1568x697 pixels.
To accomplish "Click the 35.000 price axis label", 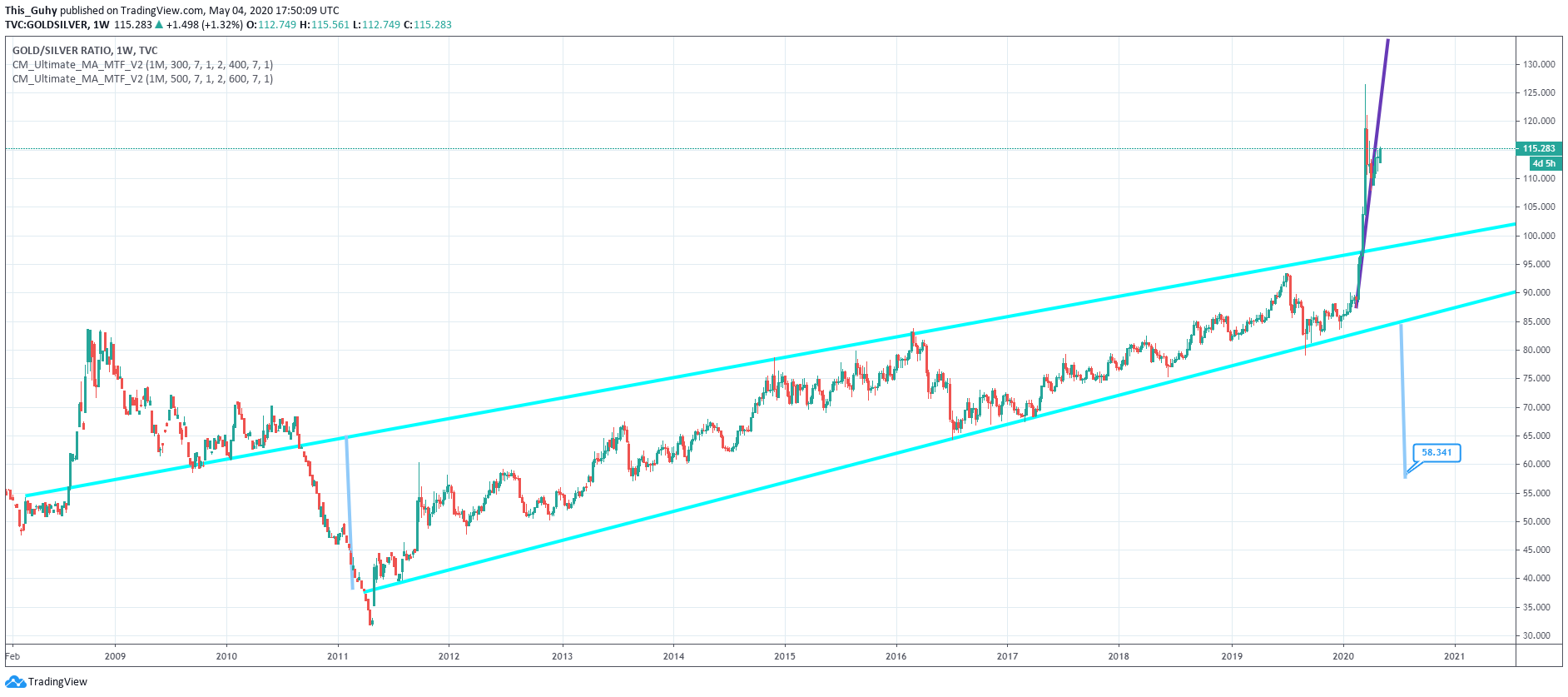I will tap(1539, 607).
